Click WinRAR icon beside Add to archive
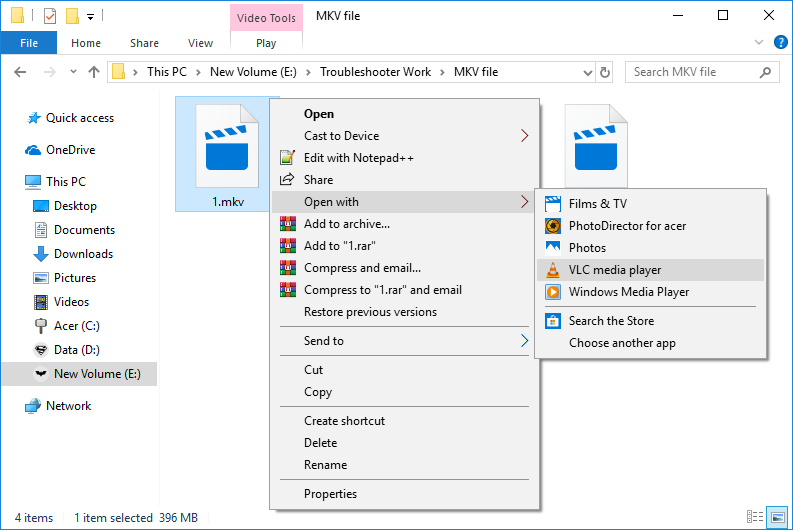 pos(288,224)
